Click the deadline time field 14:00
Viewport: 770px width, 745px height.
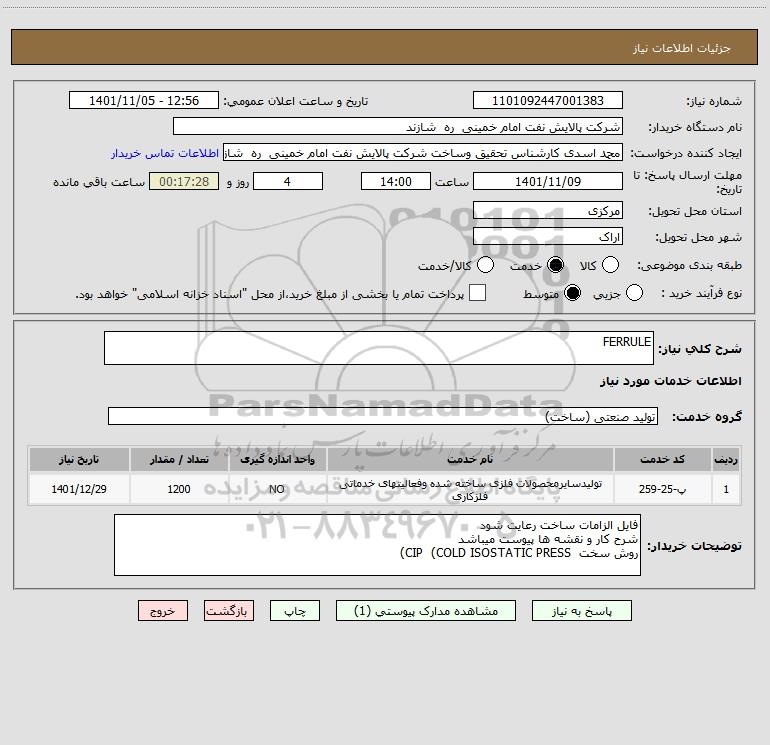pyautogui.click(x=396, y=181)
